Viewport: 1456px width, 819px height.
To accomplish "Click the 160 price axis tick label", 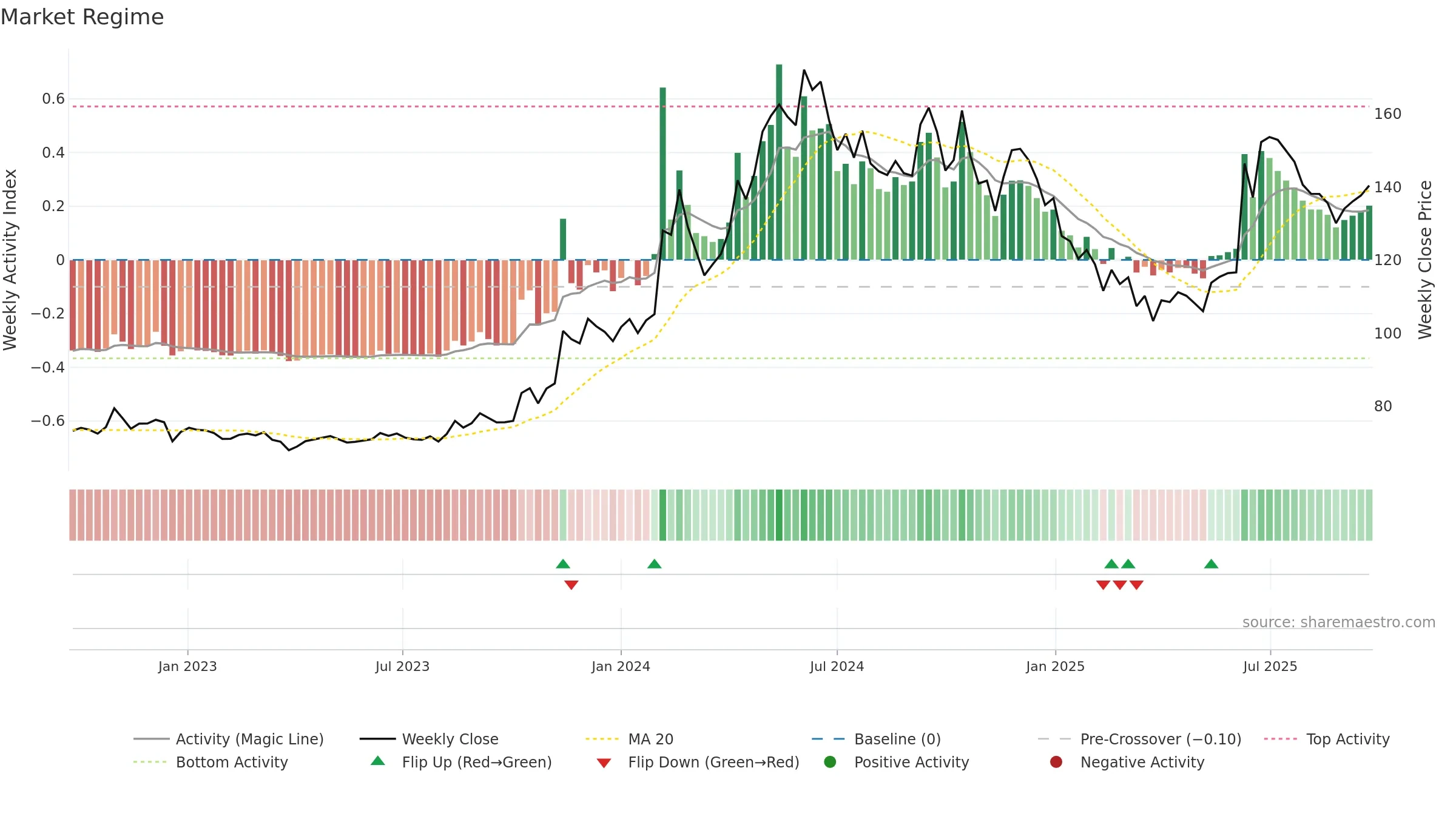I will 1387,114.
